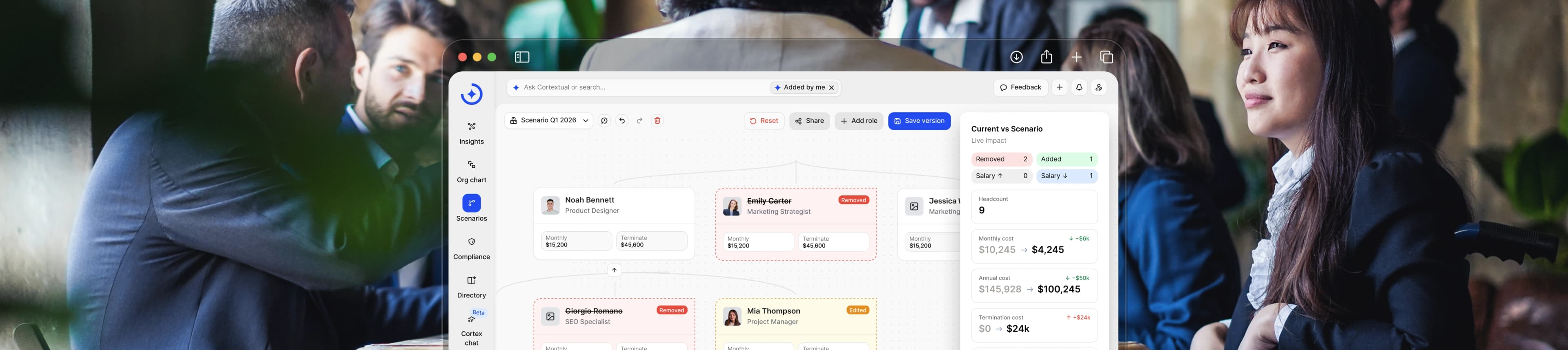
Task: Open scenario version history icon
Action: [x=604, y=121]
